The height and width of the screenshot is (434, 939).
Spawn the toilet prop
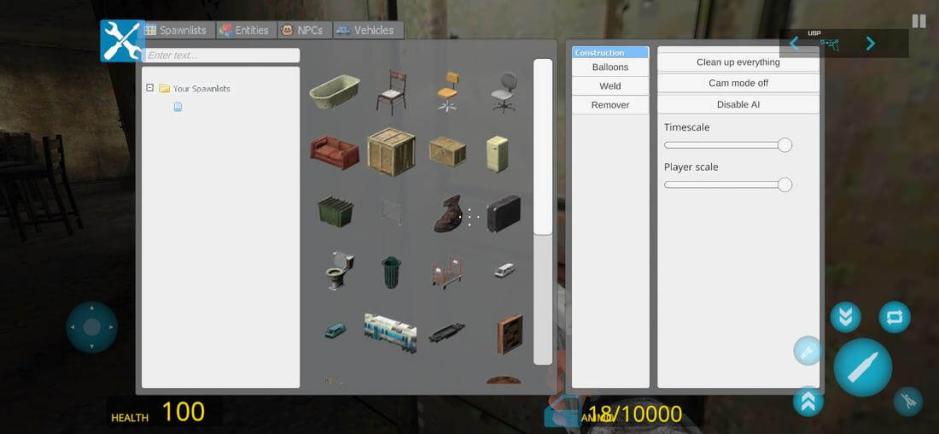click(x=339, y=271)
